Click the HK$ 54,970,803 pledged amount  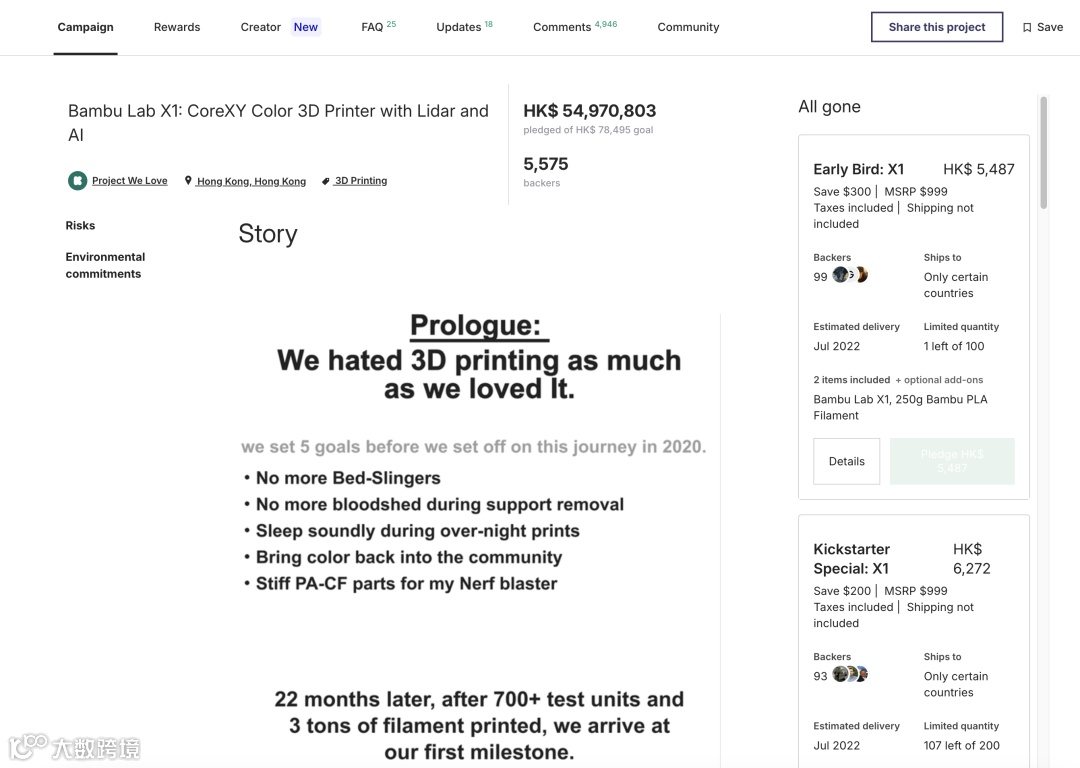tap(590, 111)
